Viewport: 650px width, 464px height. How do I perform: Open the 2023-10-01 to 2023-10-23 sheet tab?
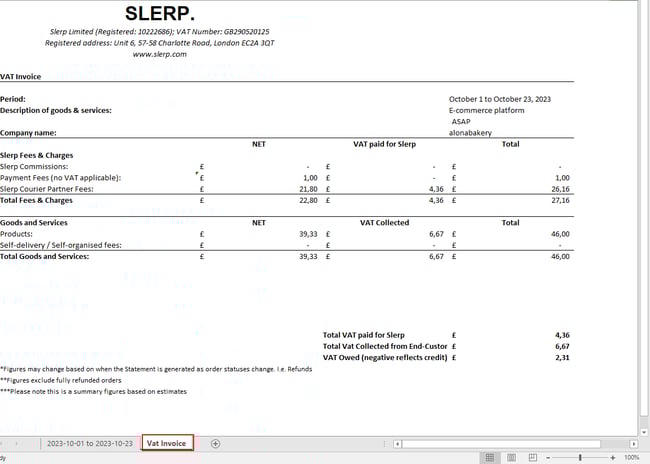pyautogui.click(x=90, y=444)
